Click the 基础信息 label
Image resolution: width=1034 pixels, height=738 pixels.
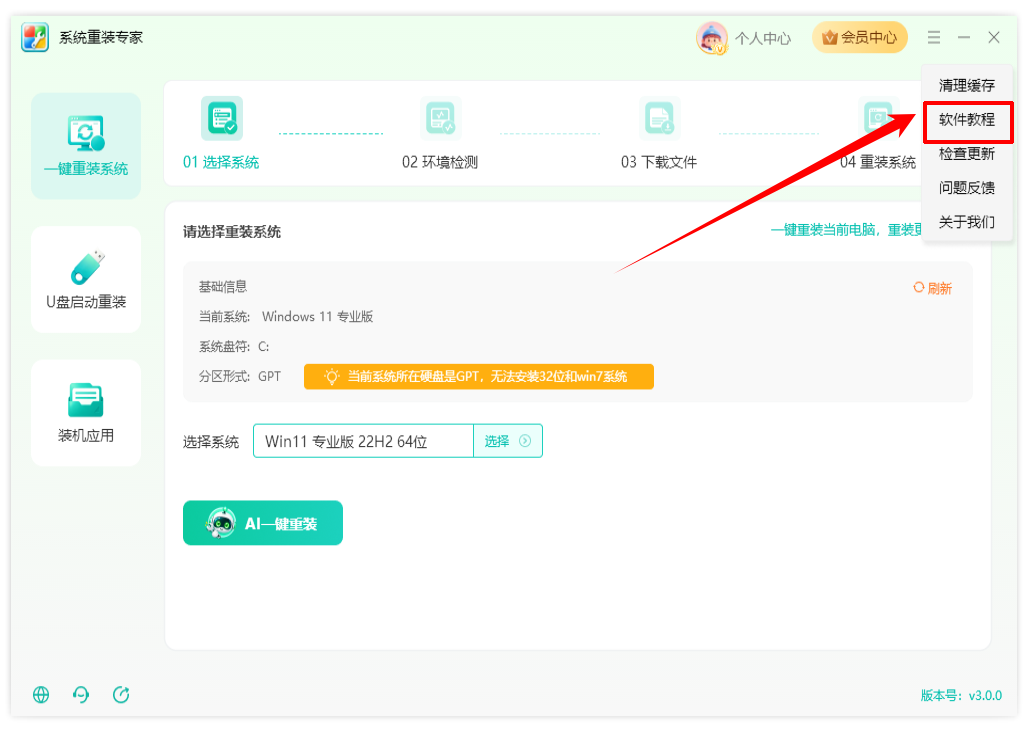click(223, 287)
